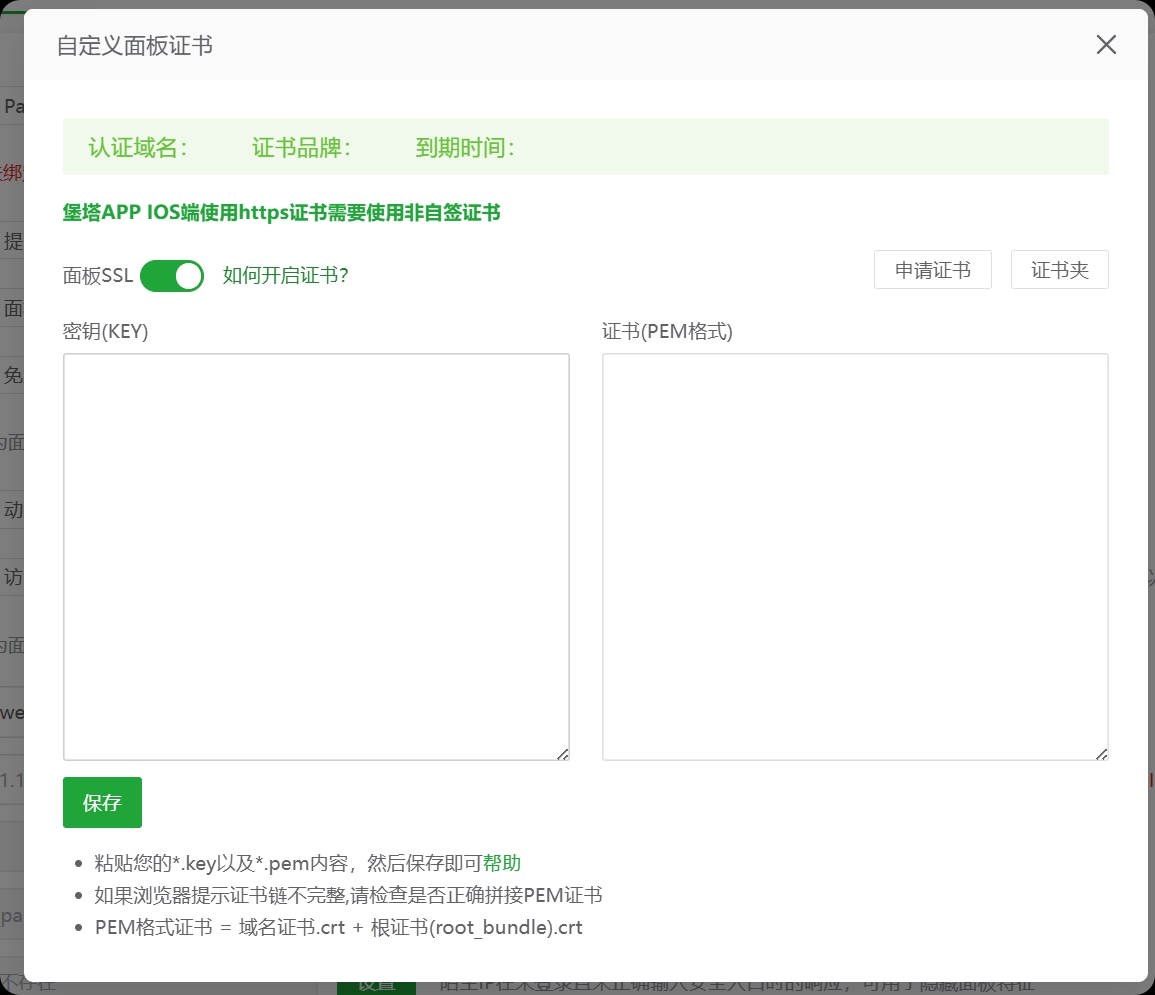Screen dimensions: 1155x995
Task: Grab the 证书(PEM格式) textarea resize handle
Action: tap(1102, 754)
